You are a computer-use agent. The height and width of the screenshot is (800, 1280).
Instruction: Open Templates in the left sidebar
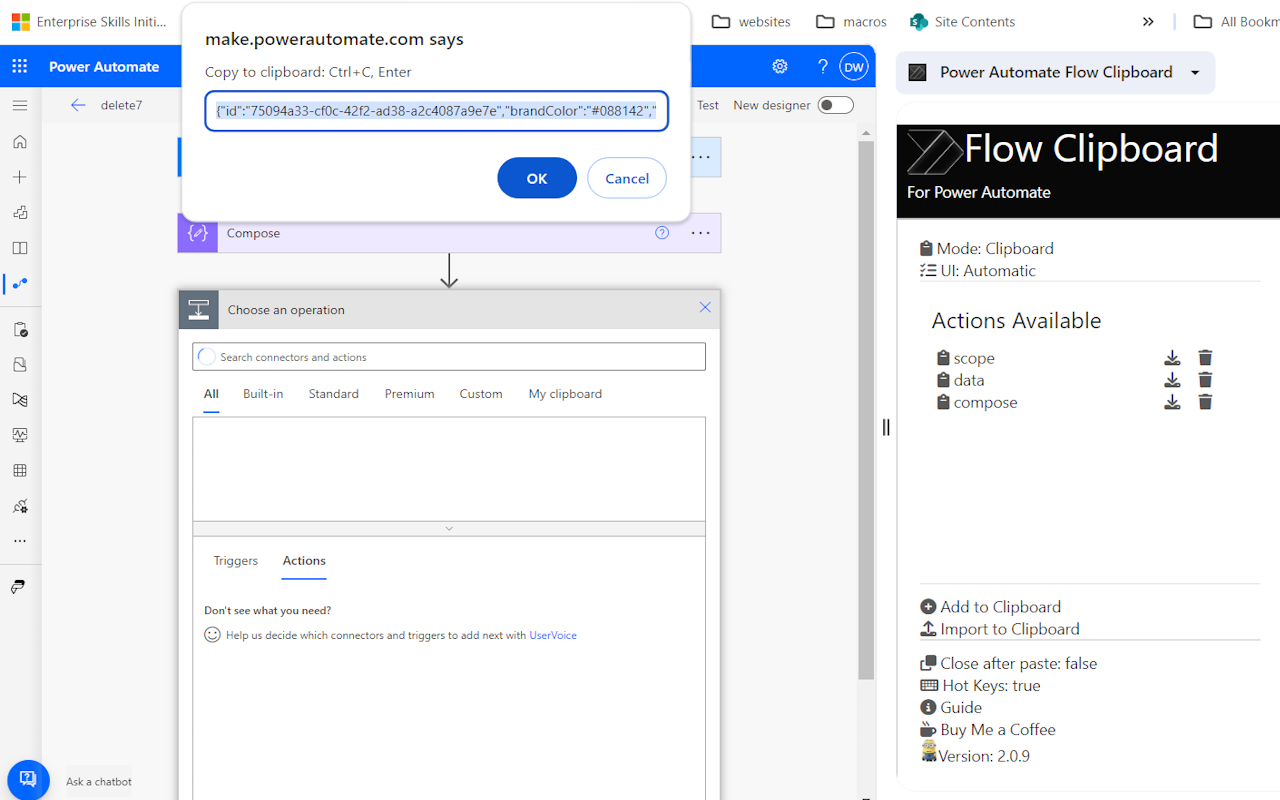click(x=20, y=212)
